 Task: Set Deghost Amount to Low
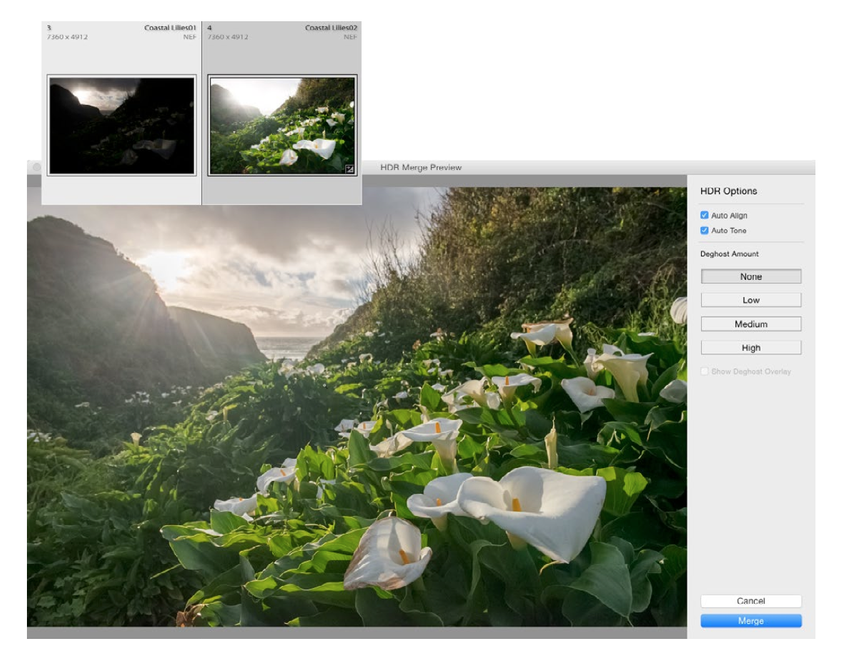coord(751,299)
